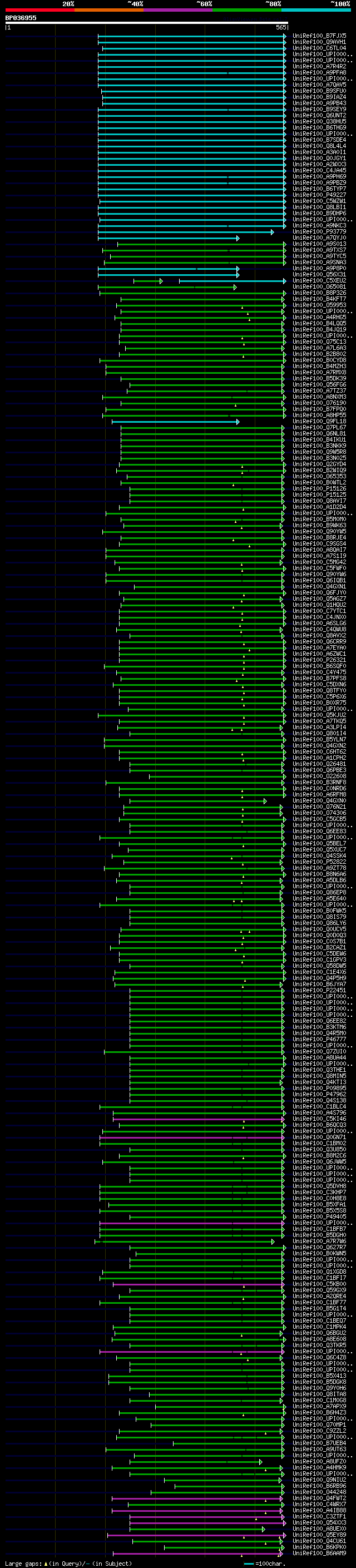Click the UniRef100_A7R7W6 label
Screen dimensions: 356x1568
319,1241
